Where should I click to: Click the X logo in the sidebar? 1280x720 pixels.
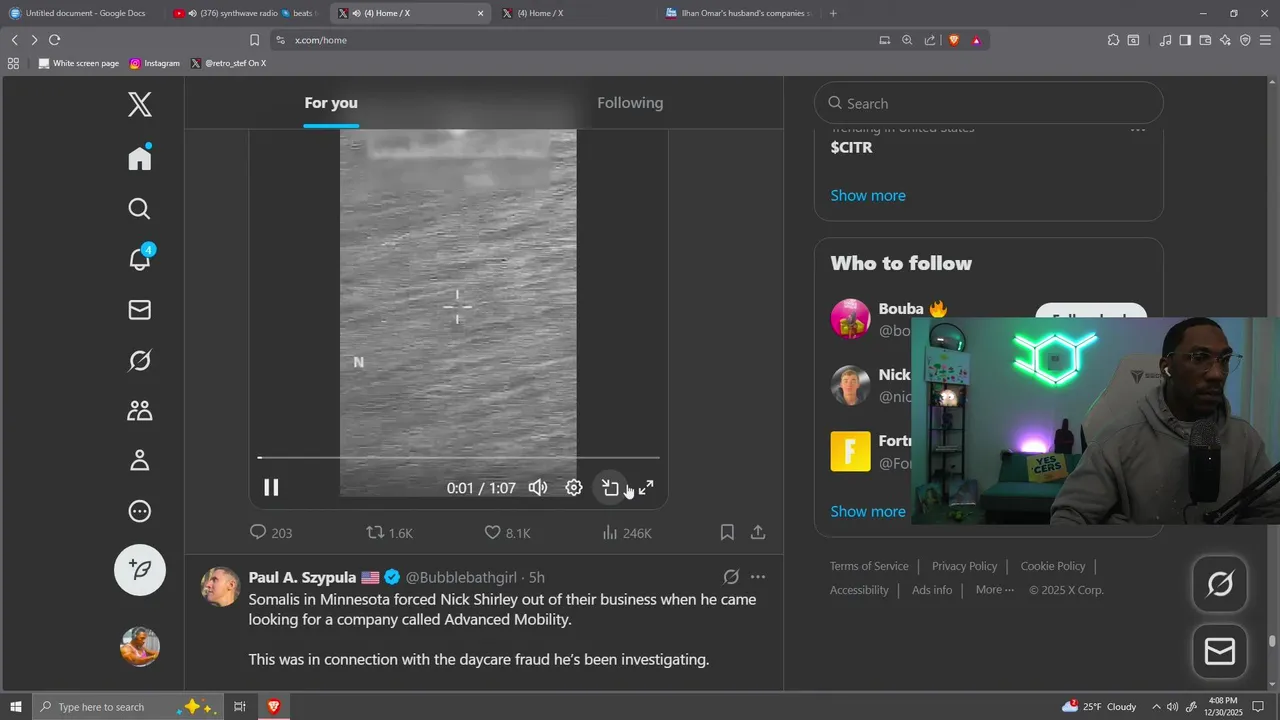click(140, 104)
